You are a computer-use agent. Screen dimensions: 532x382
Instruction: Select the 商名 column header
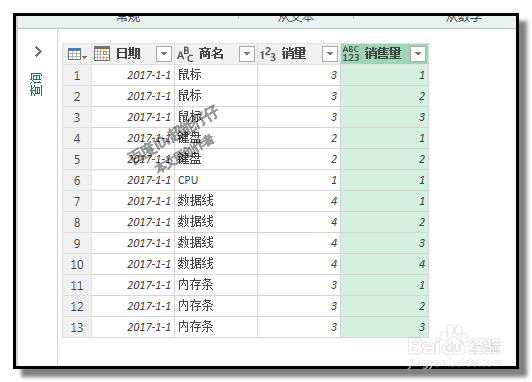coord(216,54)
